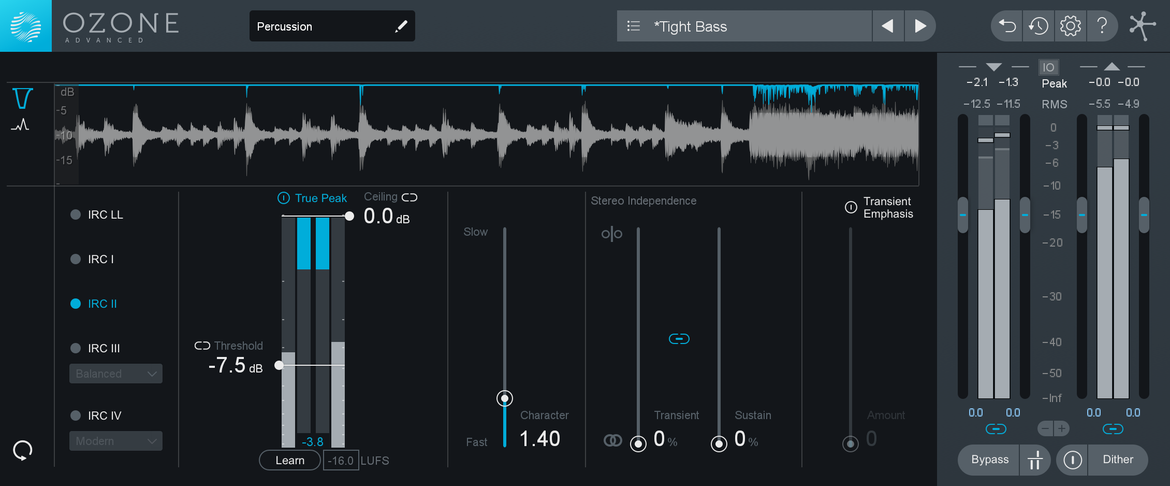Click the undo arrow icon
Image resolution: width=1170 pixels, height=486 pixels.
tap(1007, 26)
